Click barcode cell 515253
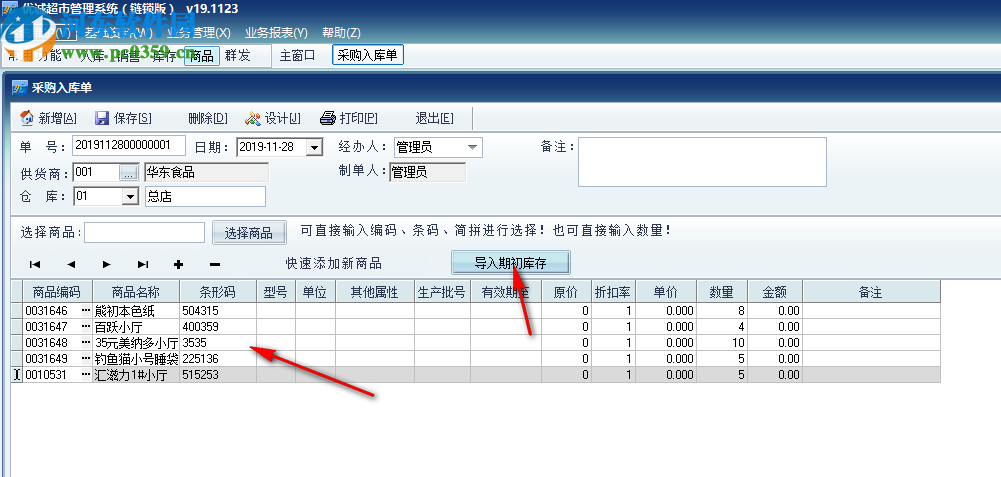This screenshot has height=477, width=1001. [218, 375]
